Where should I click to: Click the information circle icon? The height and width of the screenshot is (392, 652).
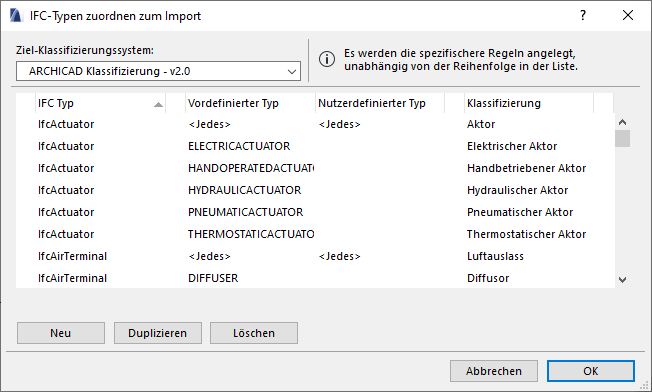[x=327, y=59]
